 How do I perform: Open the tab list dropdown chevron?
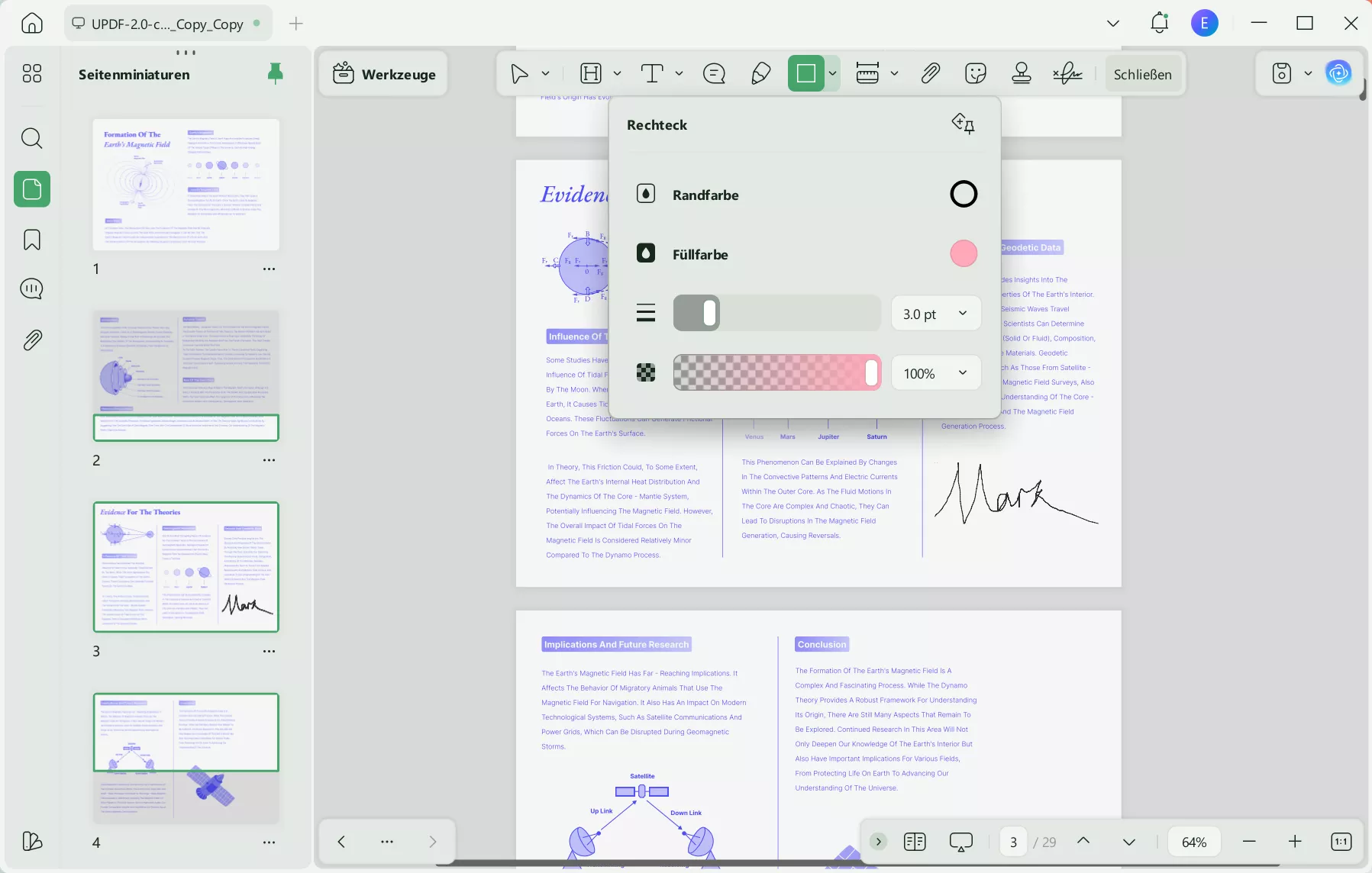(x=1113, y=24)
